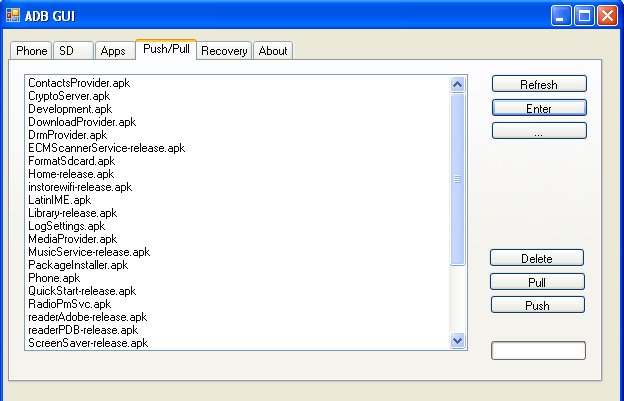The image size is (624, 401).
Task: Click the file list scrollbar thumb
Action: [x=458, y=179]
